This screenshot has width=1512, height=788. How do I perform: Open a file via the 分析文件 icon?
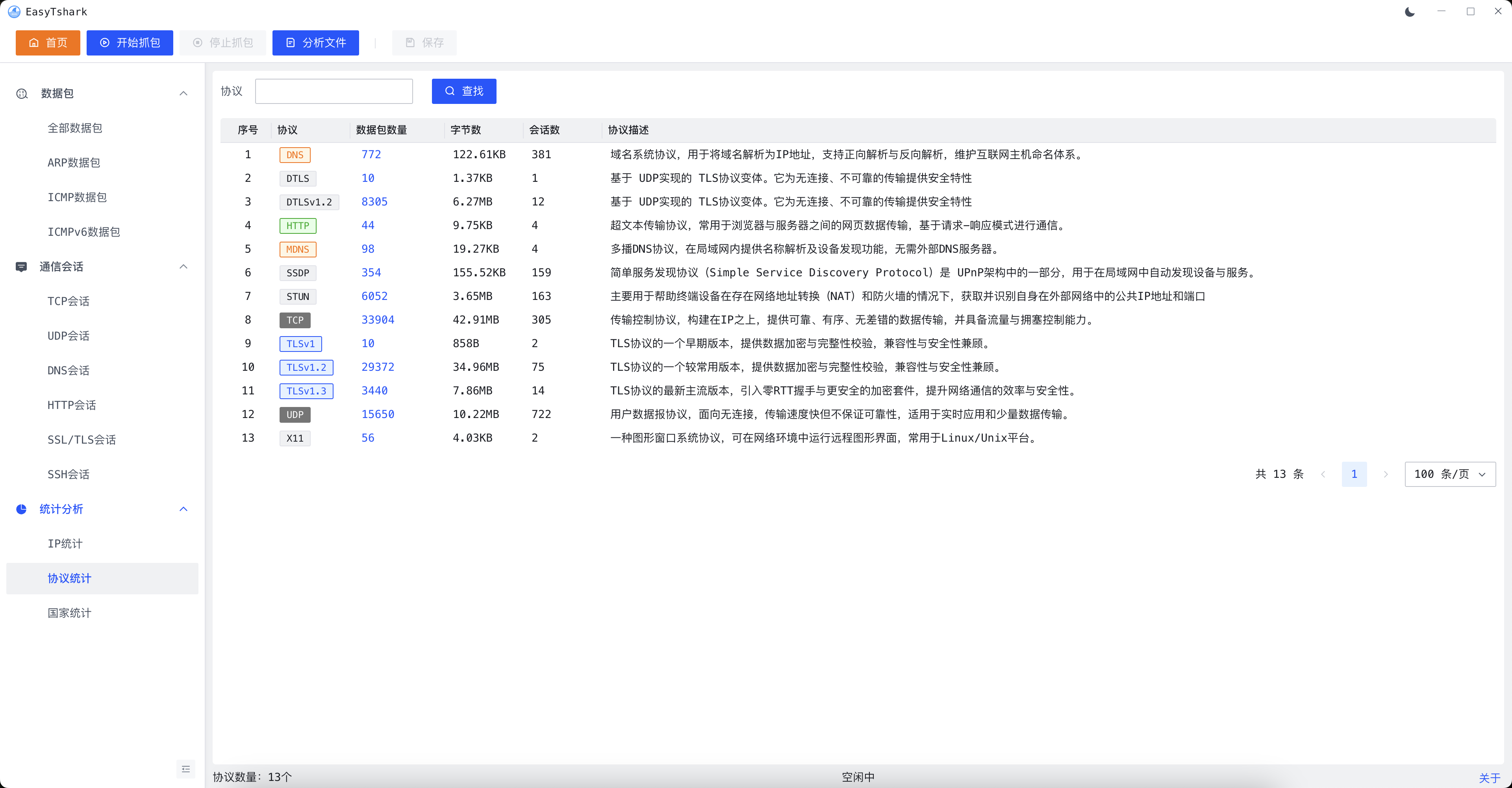290,43
